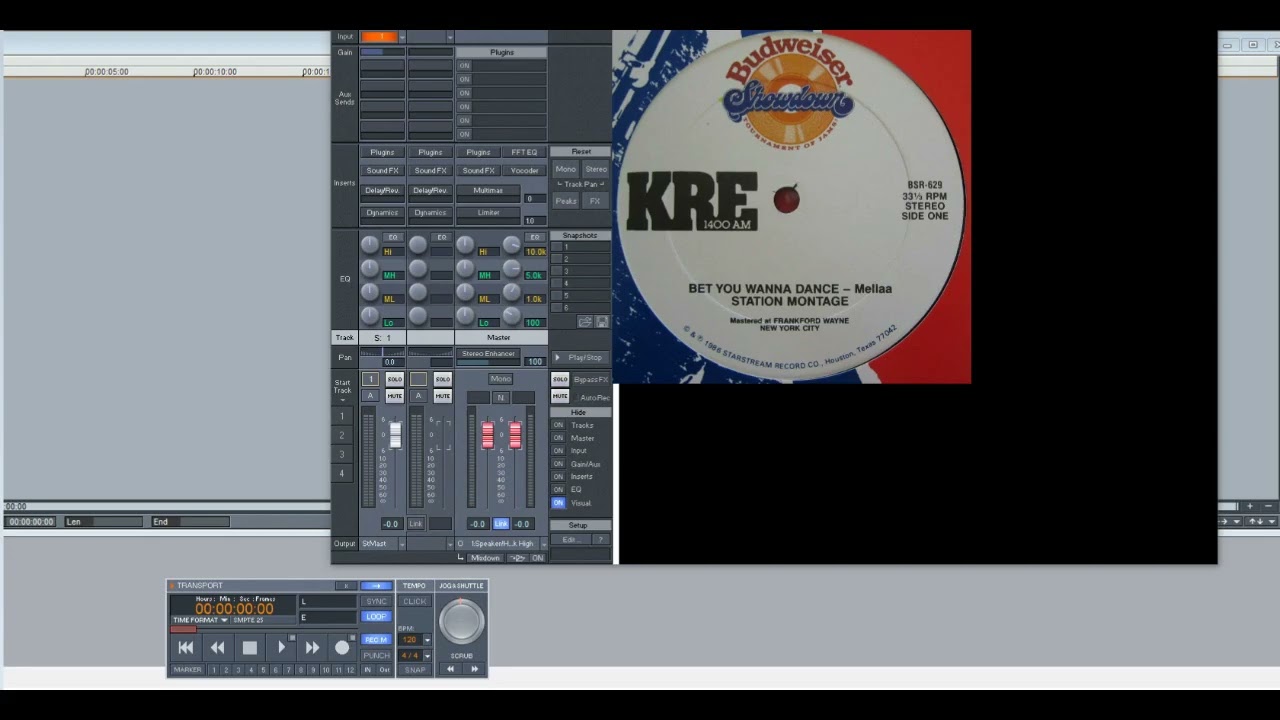Turn the Jog & Shuttle wheel knob
1280x720 pixels.
point(461,621)
